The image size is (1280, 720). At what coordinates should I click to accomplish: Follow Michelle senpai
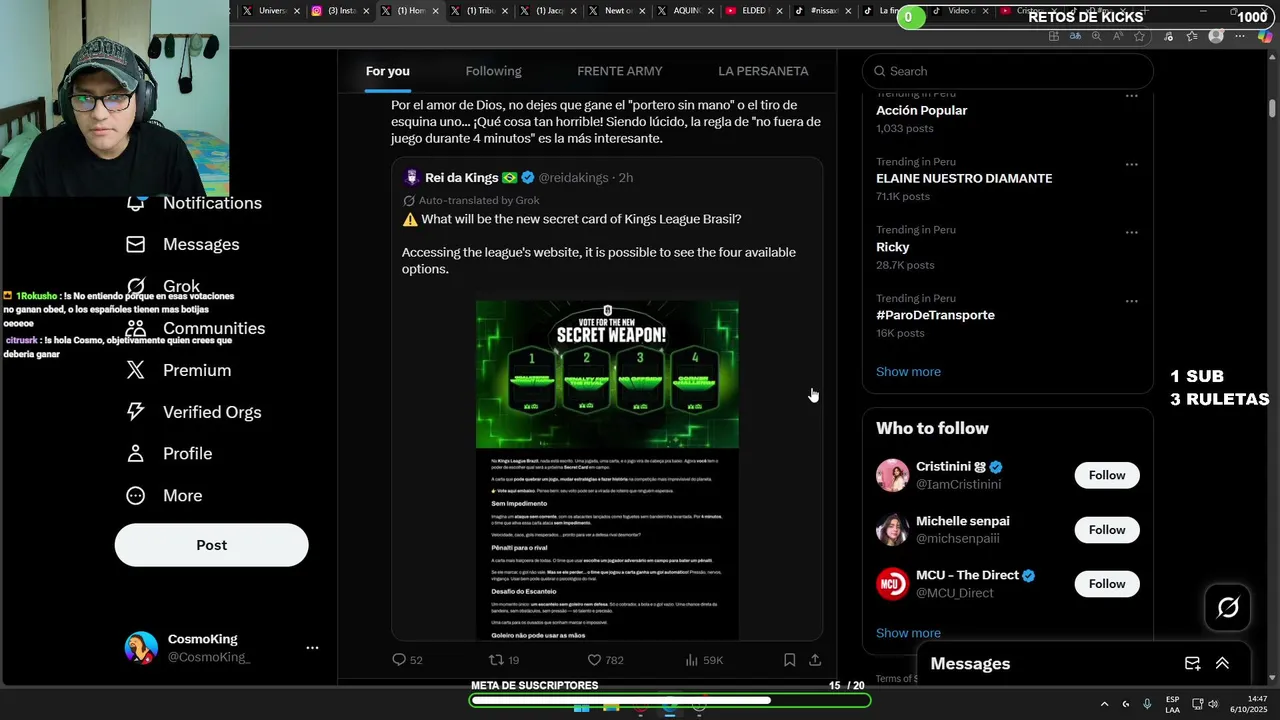[x=1107, y=530]
